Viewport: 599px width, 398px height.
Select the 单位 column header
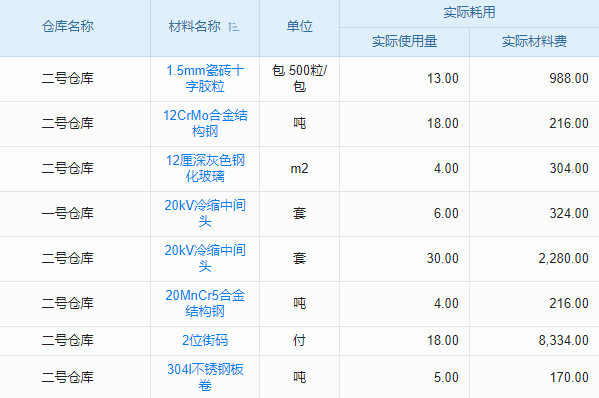click(x=300, y=26)
